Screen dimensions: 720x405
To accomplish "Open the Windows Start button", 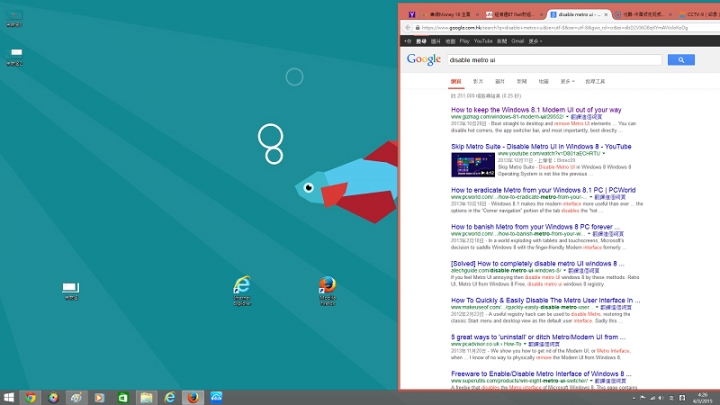I will [x=9, y=397].
